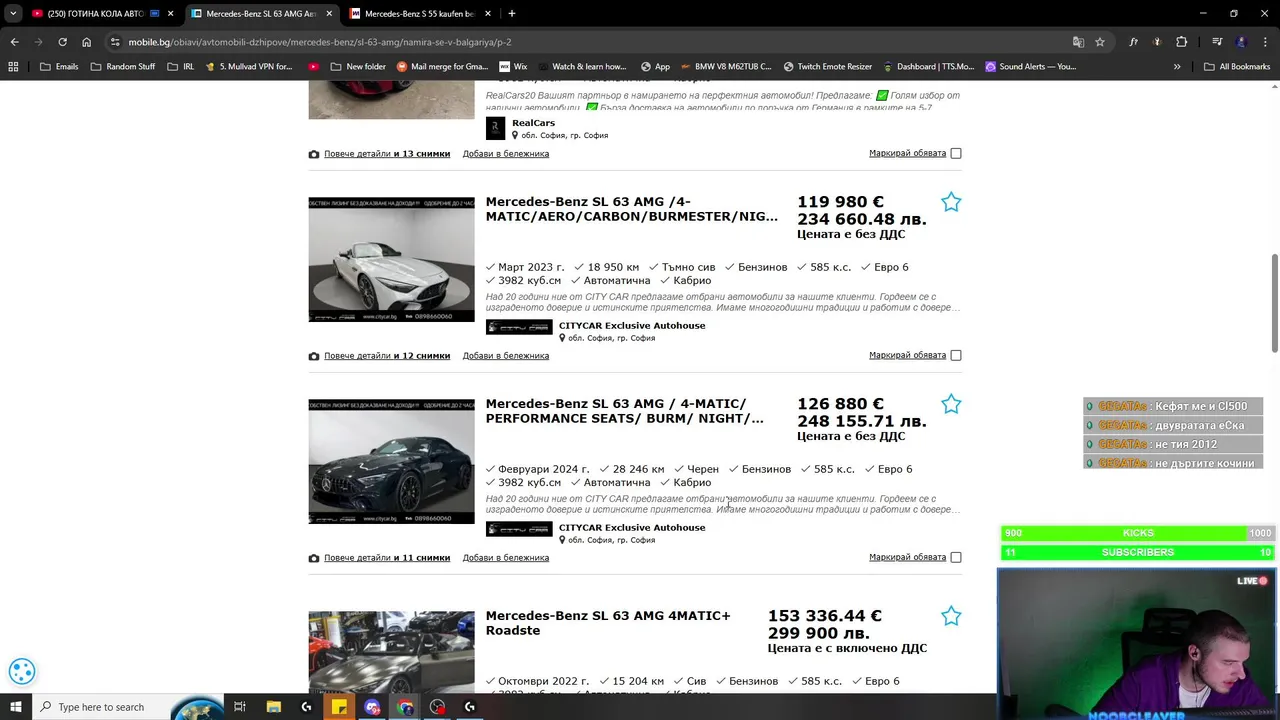Open the tab search dropdown arrow
The image size is (1280, 720).
[x=13, y=14]
